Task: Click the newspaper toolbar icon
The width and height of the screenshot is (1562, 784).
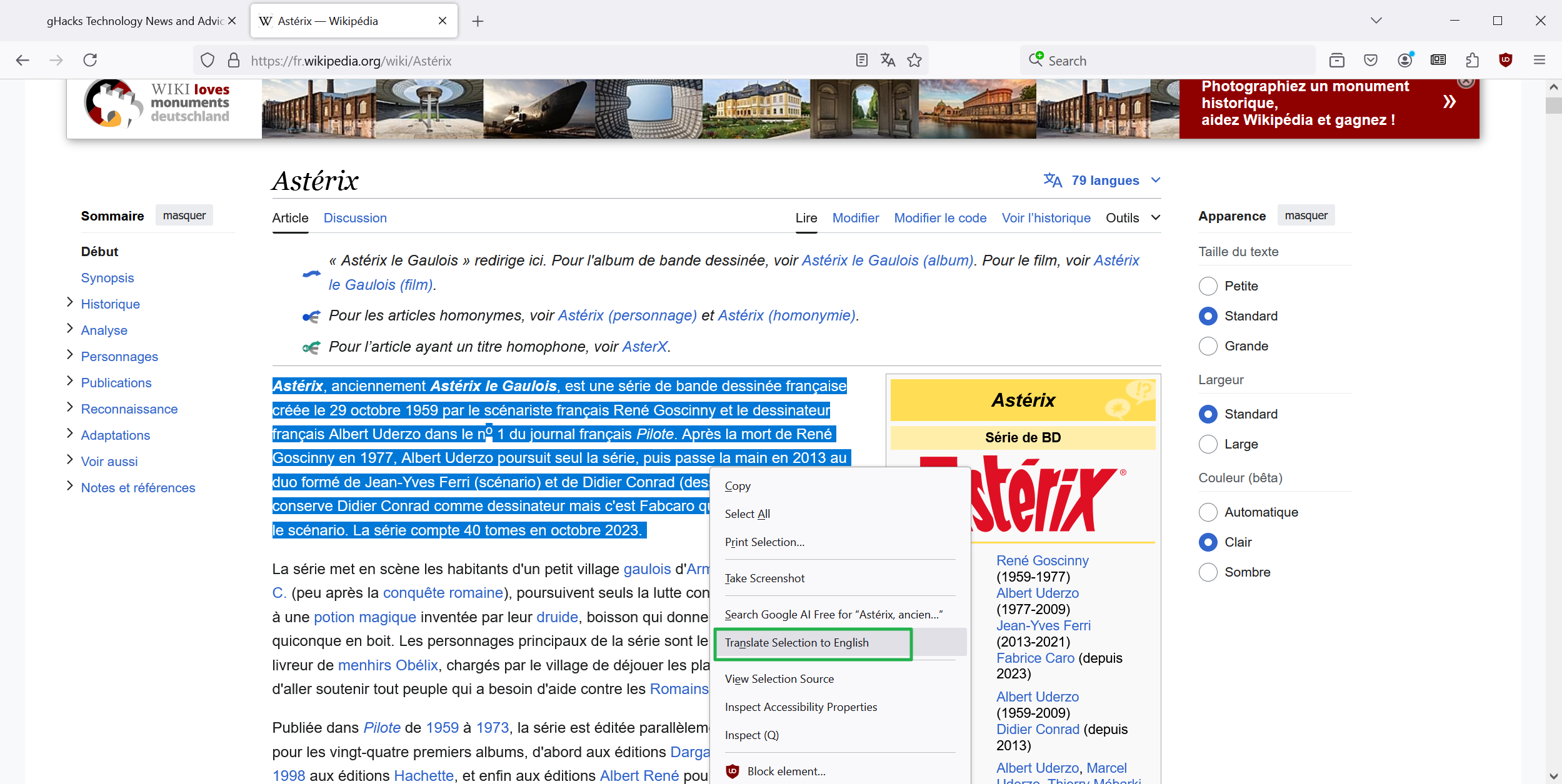Action: pos(1438,60)
